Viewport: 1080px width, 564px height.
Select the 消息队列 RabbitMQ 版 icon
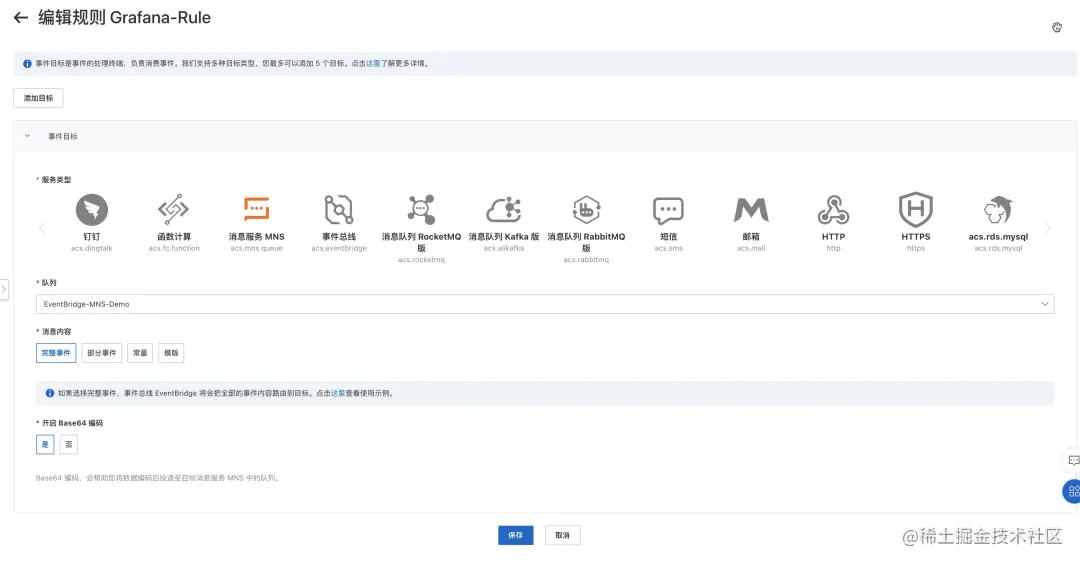(x=586, y=209)
